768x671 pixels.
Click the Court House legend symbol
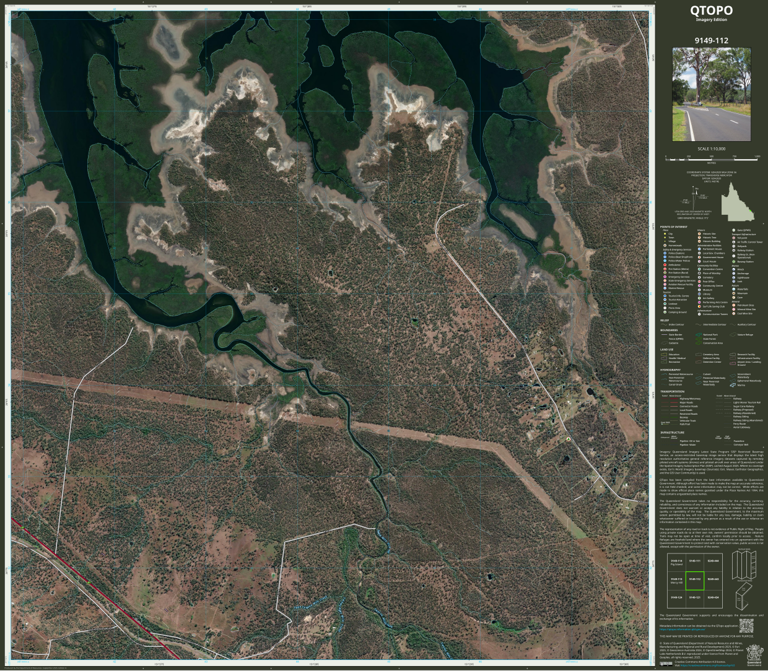click(699, 262)
